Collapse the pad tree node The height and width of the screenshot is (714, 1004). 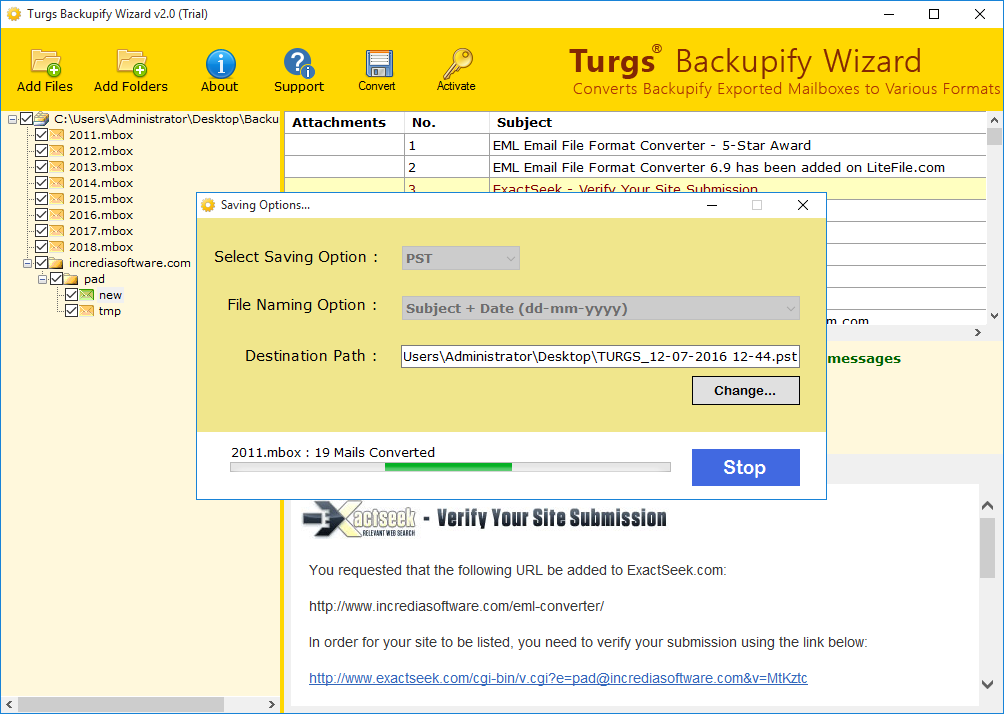pos(42,279)
